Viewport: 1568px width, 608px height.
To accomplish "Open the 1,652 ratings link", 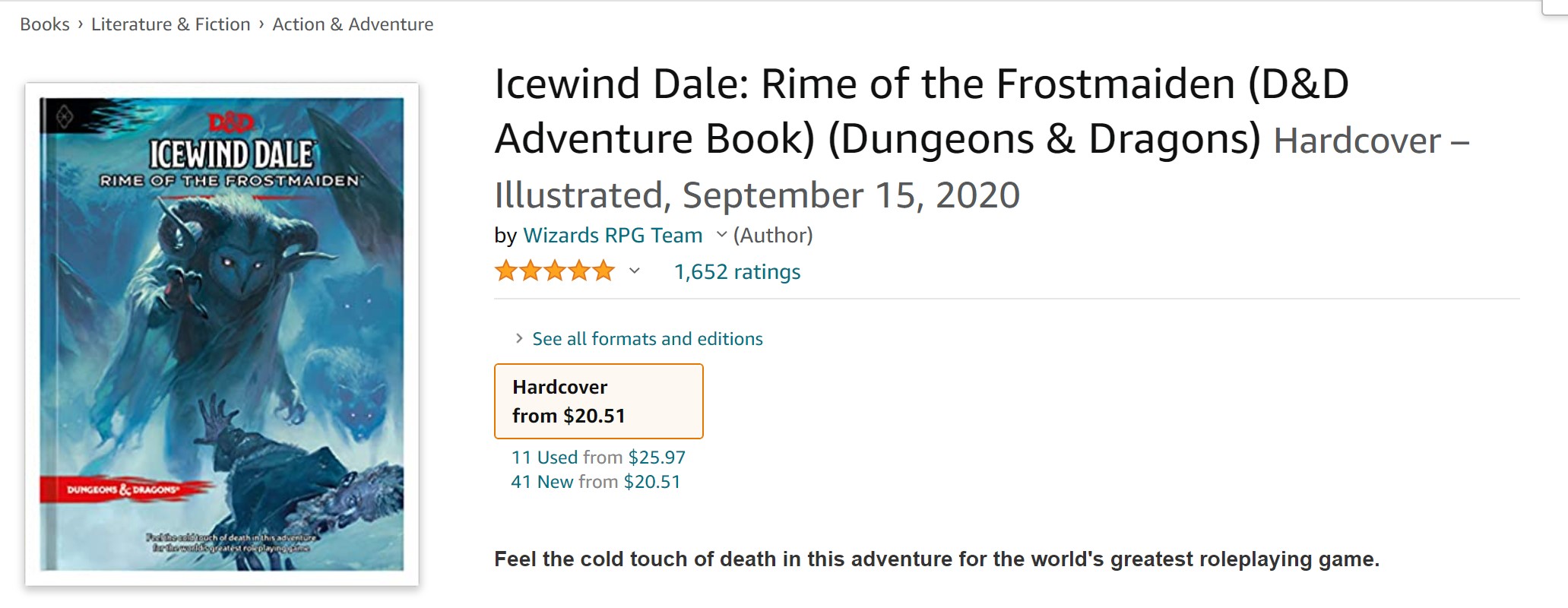I will [x=737, y=272].
